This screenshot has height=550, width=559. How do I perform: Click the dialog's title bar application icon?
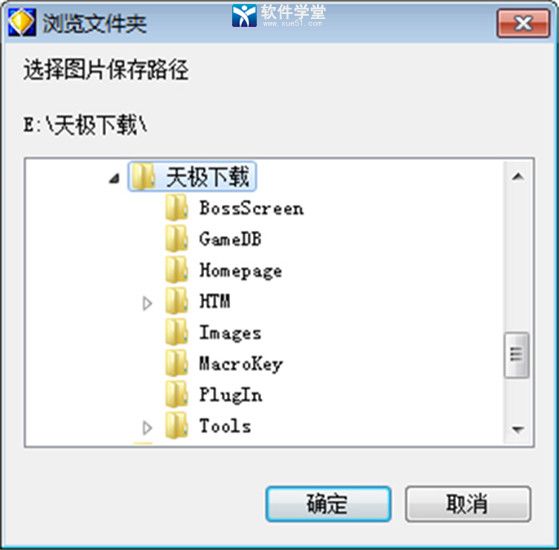(22, 22)
